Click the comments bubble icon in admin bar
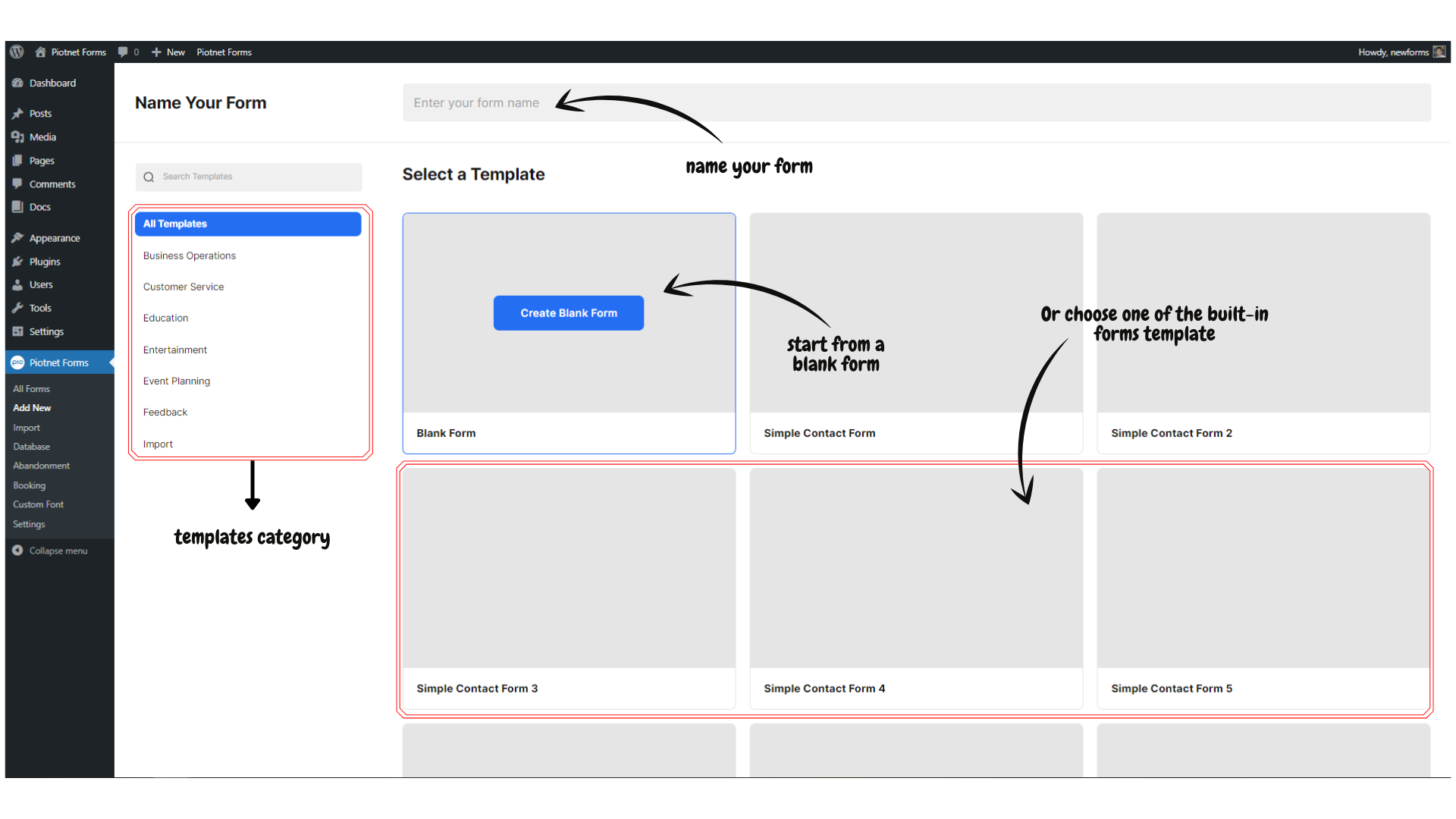Screen dimensions: 1456x819 tap(123, 52)
